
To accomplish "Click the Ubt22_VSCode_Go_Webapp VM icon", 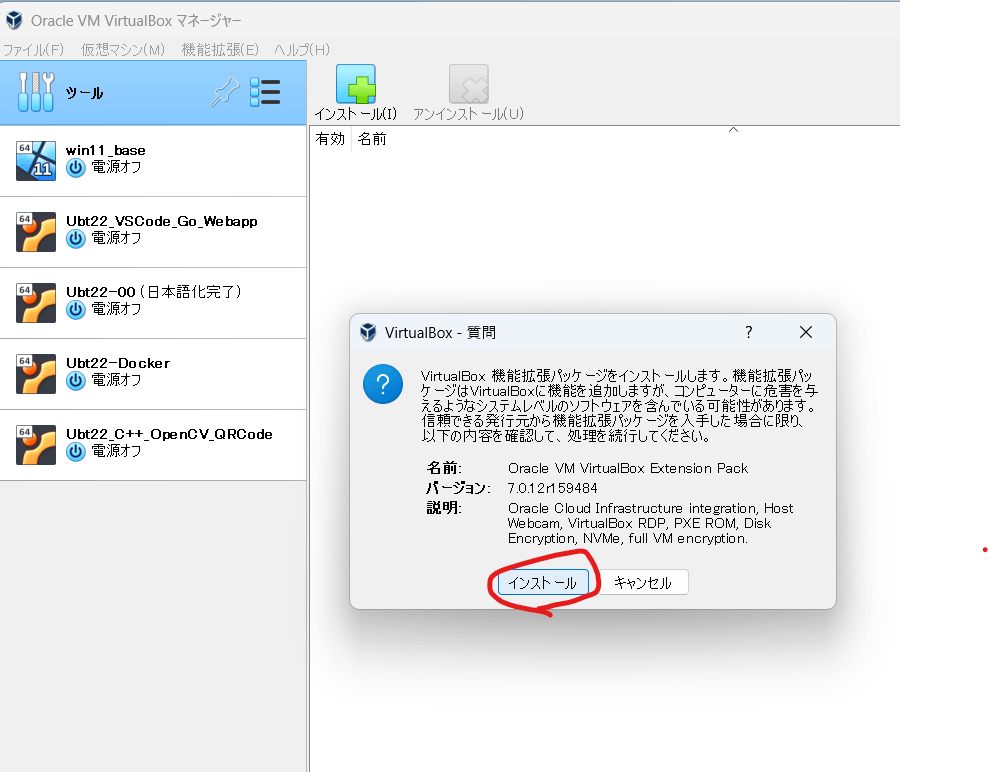I will coord(36,231).
